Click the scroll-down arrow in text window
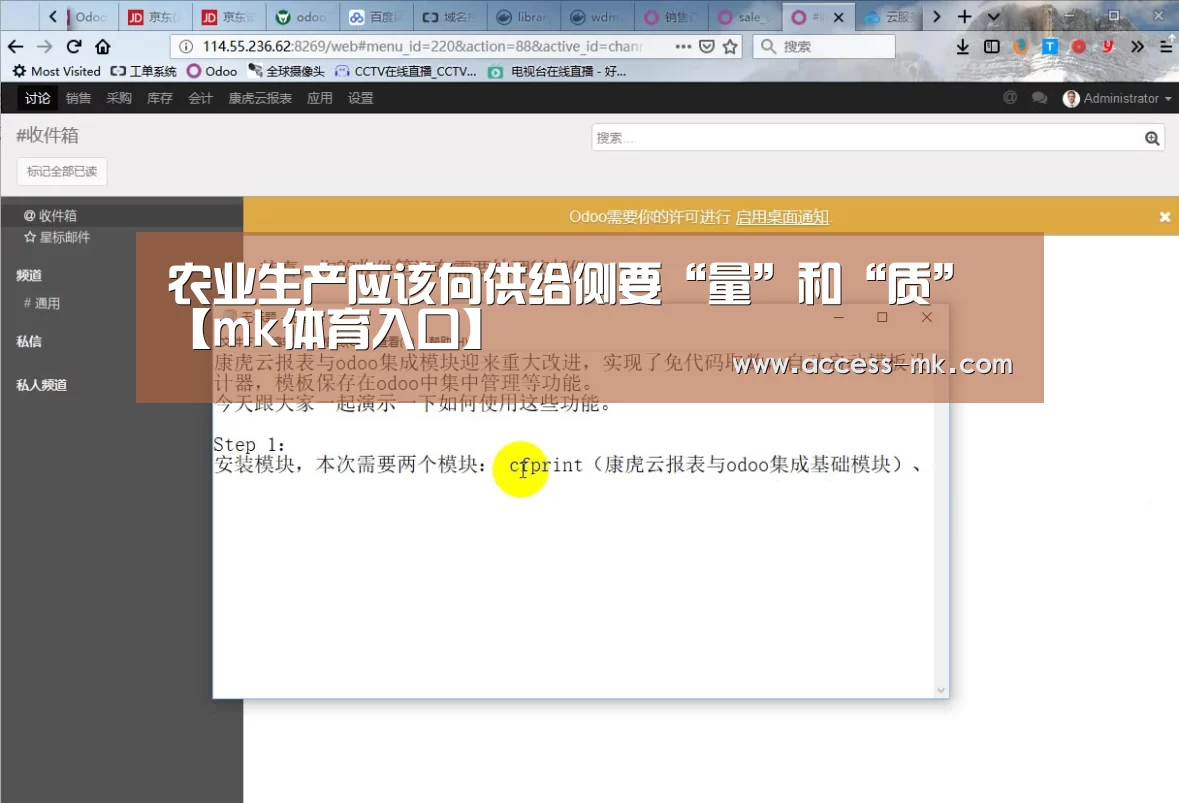 941,690
